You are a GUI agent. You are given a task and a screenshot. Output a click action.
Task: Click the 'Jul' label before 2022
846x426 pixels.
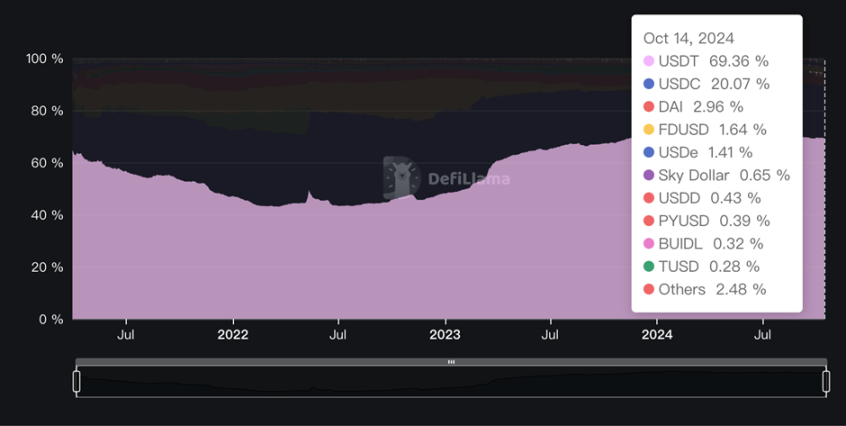[126, 335]
